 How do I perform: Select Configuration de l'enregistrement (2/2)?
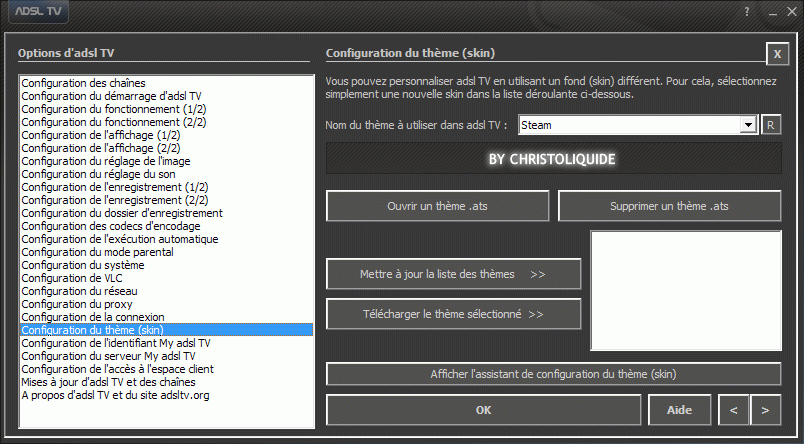click(x=166, y=200)
